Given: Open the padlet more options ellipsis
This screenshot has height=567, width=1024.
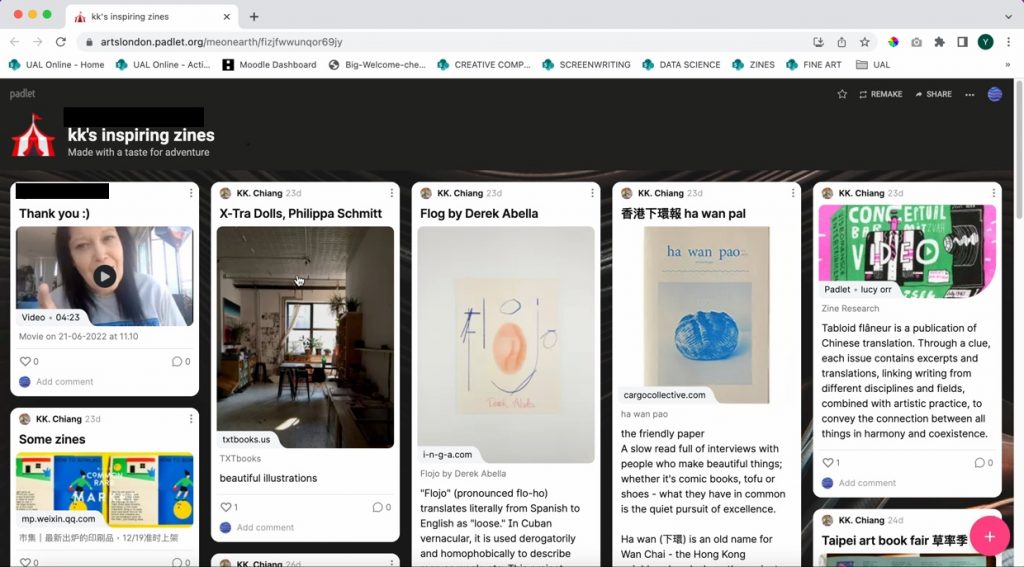Looking at the screenshot, I should (x=970, y=94).
